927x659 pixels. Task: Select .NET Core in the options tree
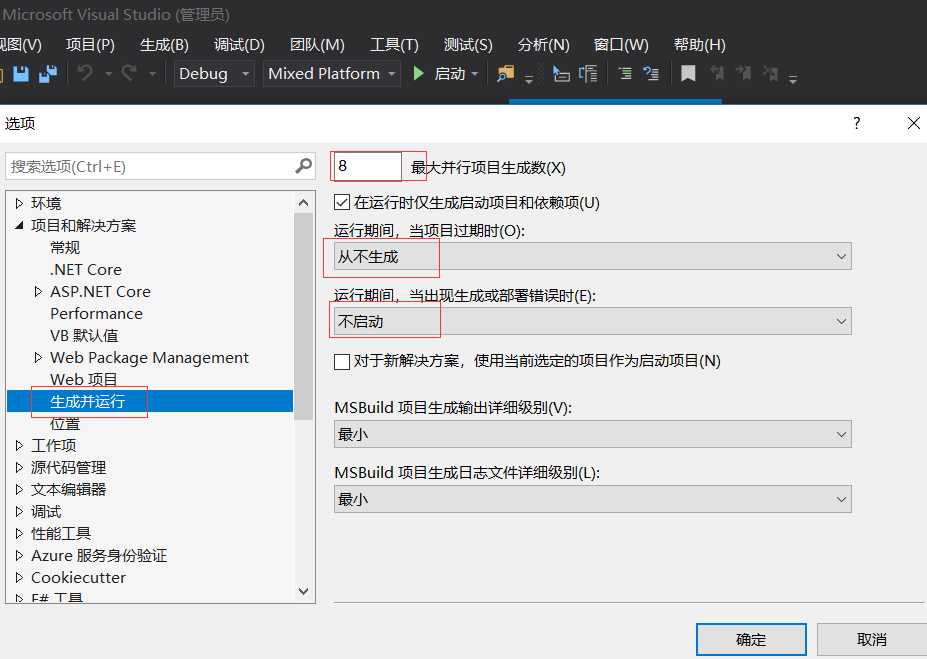point(86,270)
